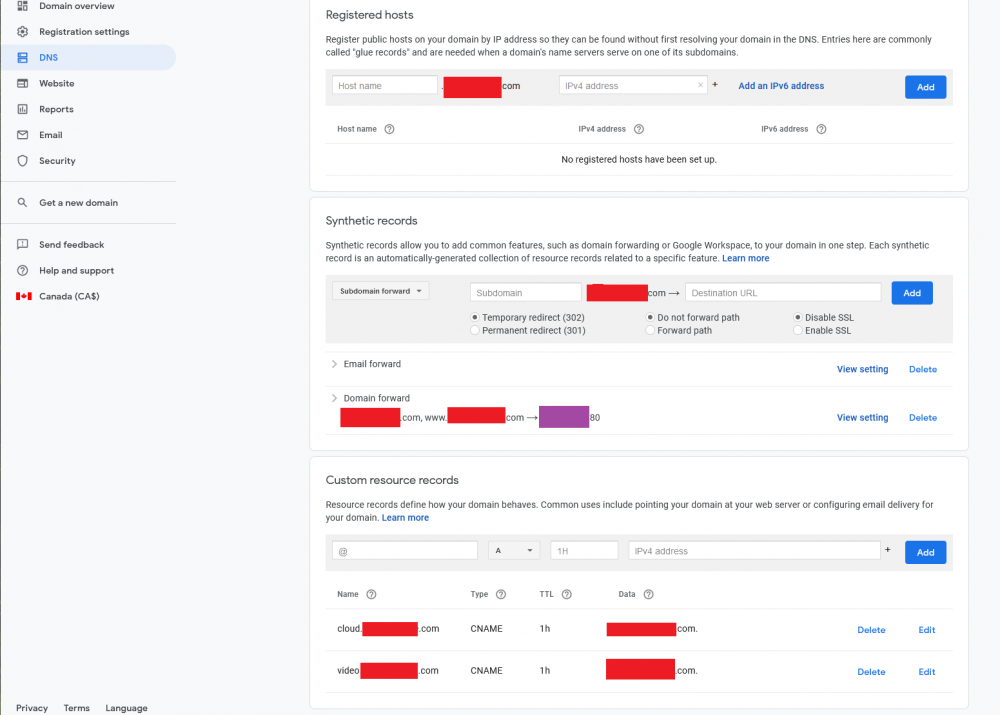Open the Security section
Image resolution: width=1000 pixels, height=715 pixels.
[57, 161]
